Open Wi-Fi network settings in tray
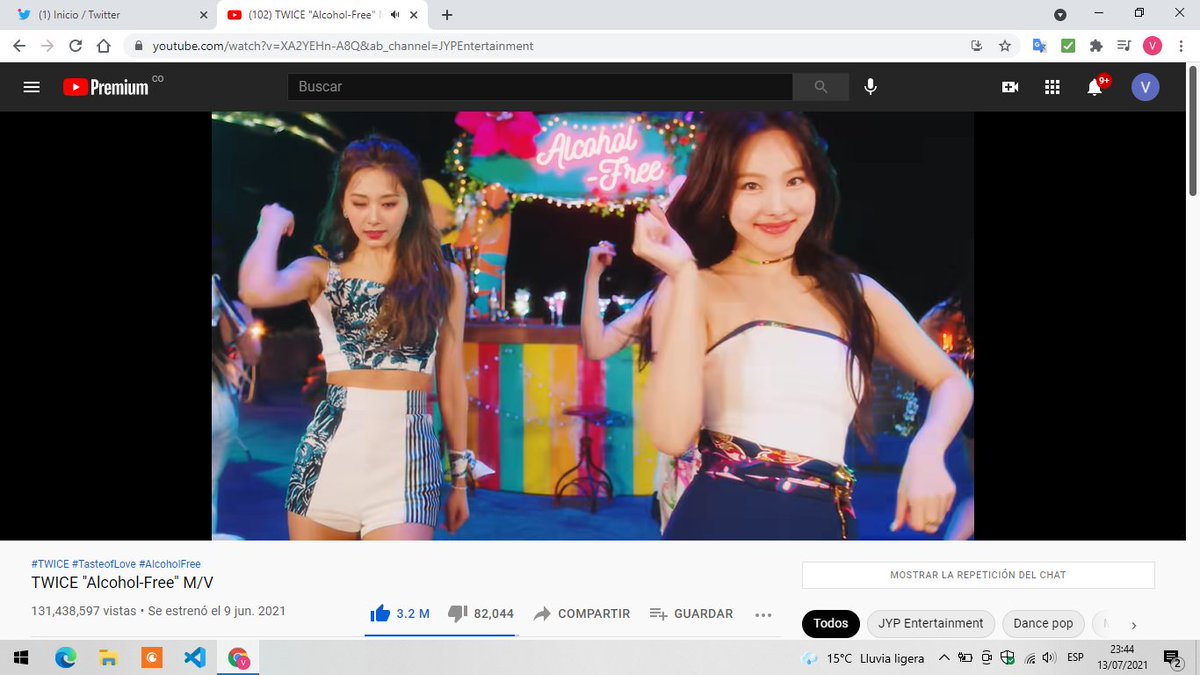 pos(1028,659)
